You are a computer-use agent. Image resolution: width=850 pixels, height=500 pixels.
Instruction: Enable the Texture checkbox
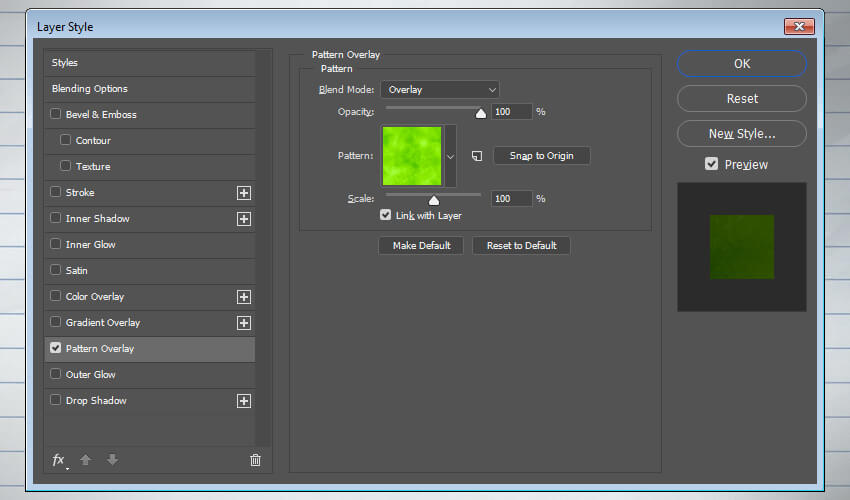coord(66,166)
